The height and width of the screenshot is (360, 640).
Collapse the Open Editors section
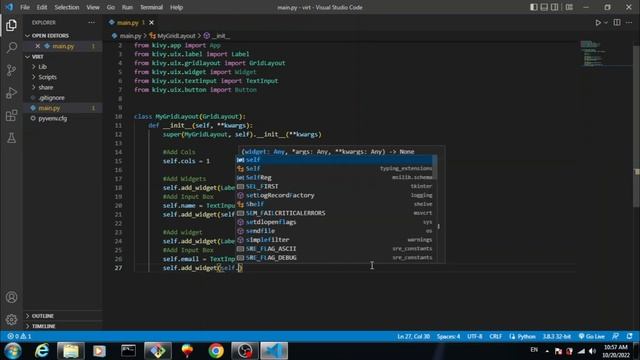coord(62,36)
